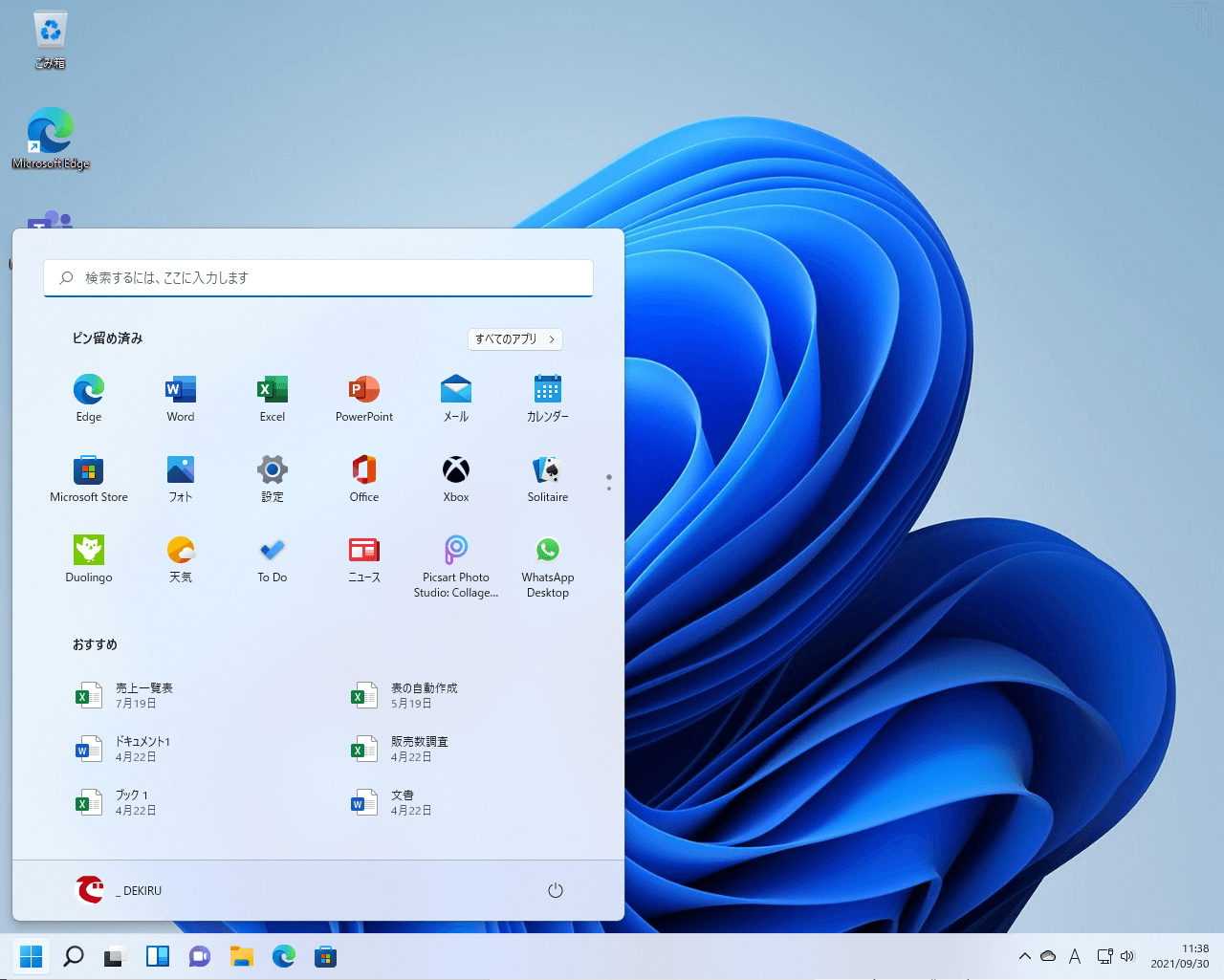Open Chat icon on taskbar

[x=200, y=956]
